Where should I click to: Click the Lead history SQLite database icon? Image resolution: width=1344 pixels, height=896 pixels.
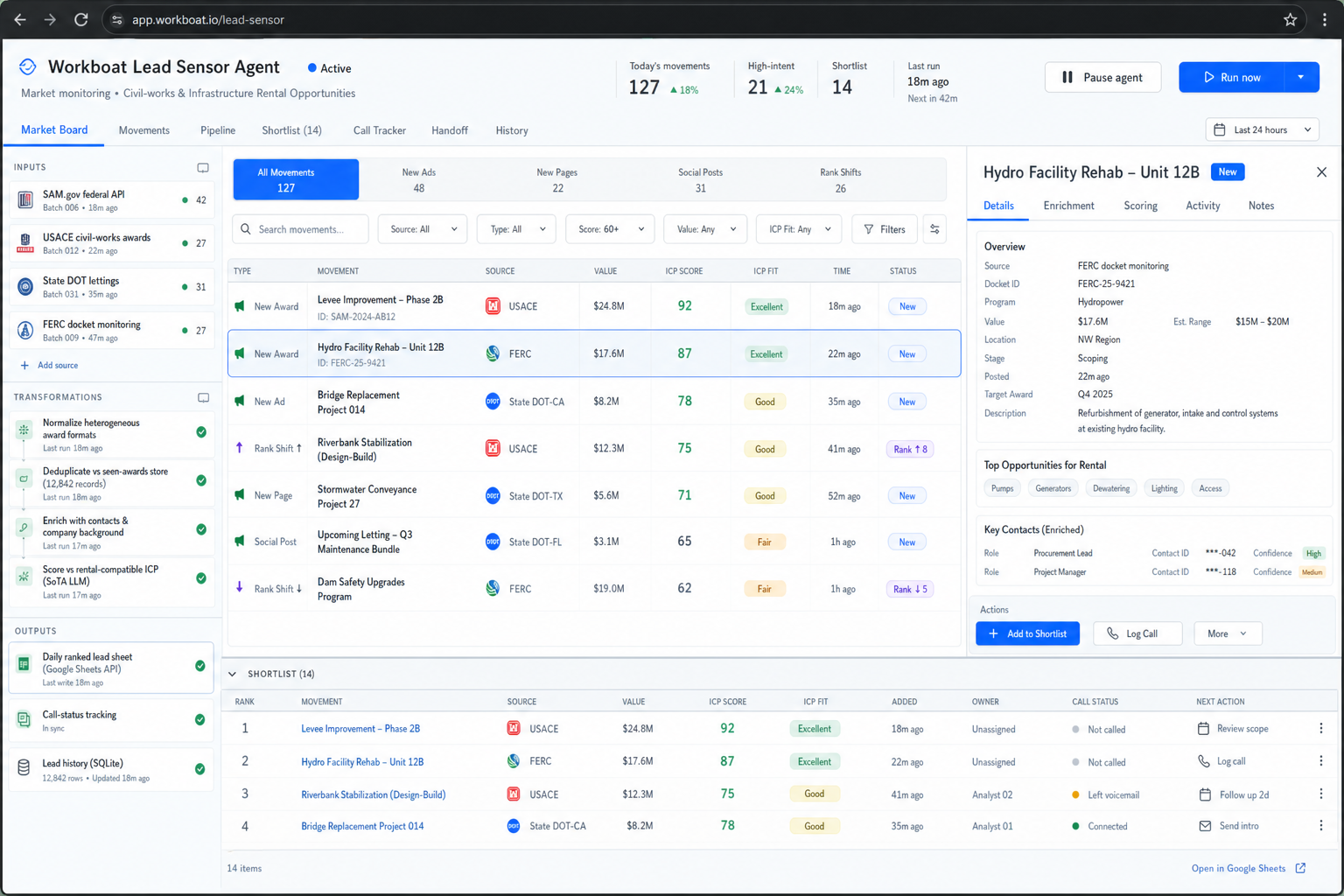tap(24, 767)
